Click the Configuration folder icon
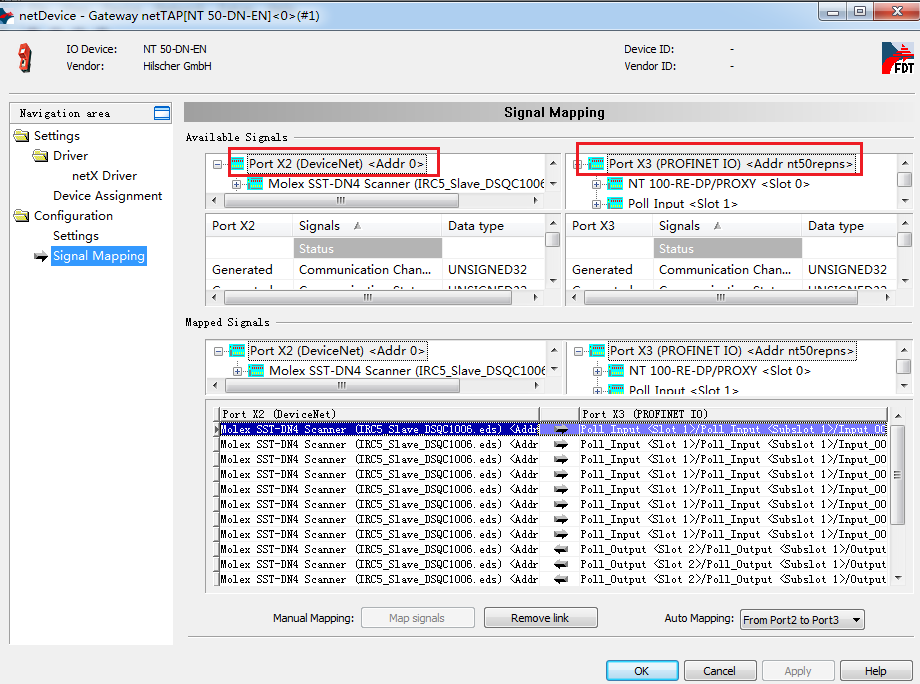Screen dimensions: 920x684 (x=22, y=215)
